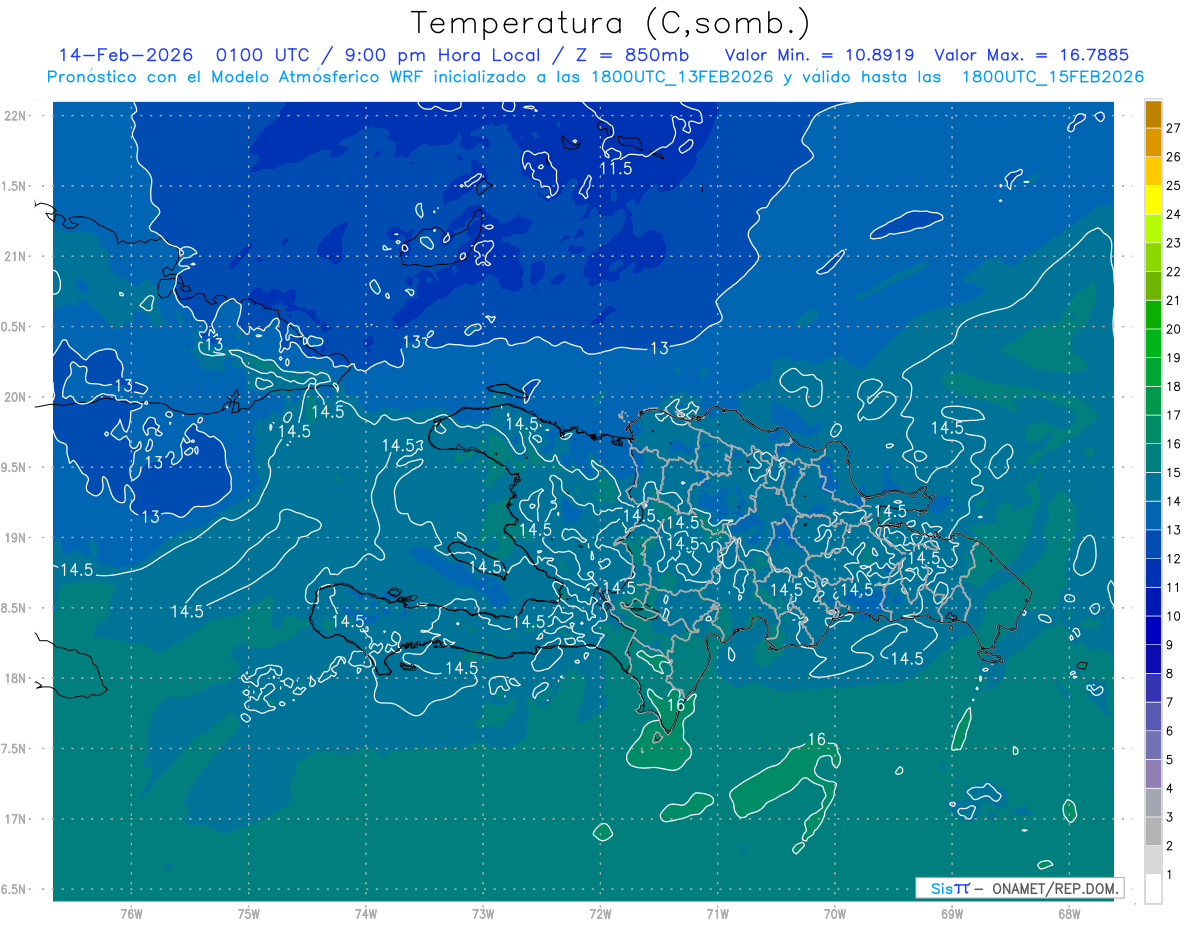Click the '12' value on the color scale
The width and height of the screenshot is (1200, 927).
point(1174,559)
